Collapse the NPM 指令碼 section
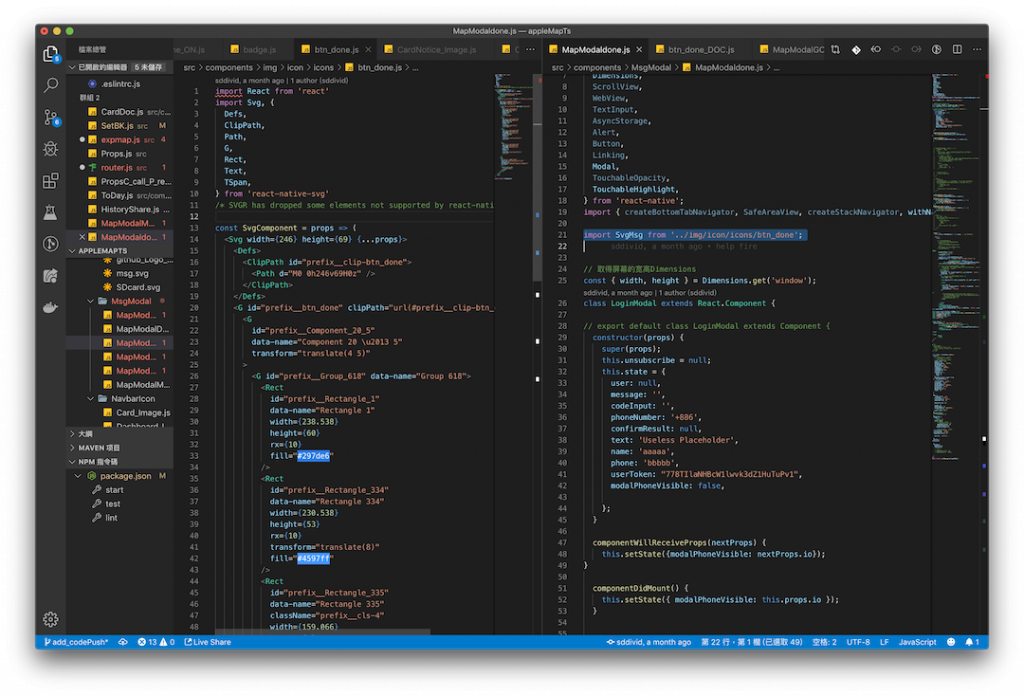Viewport: 1024px width, 696px height. pyautogui.click(x=72, y=462)
